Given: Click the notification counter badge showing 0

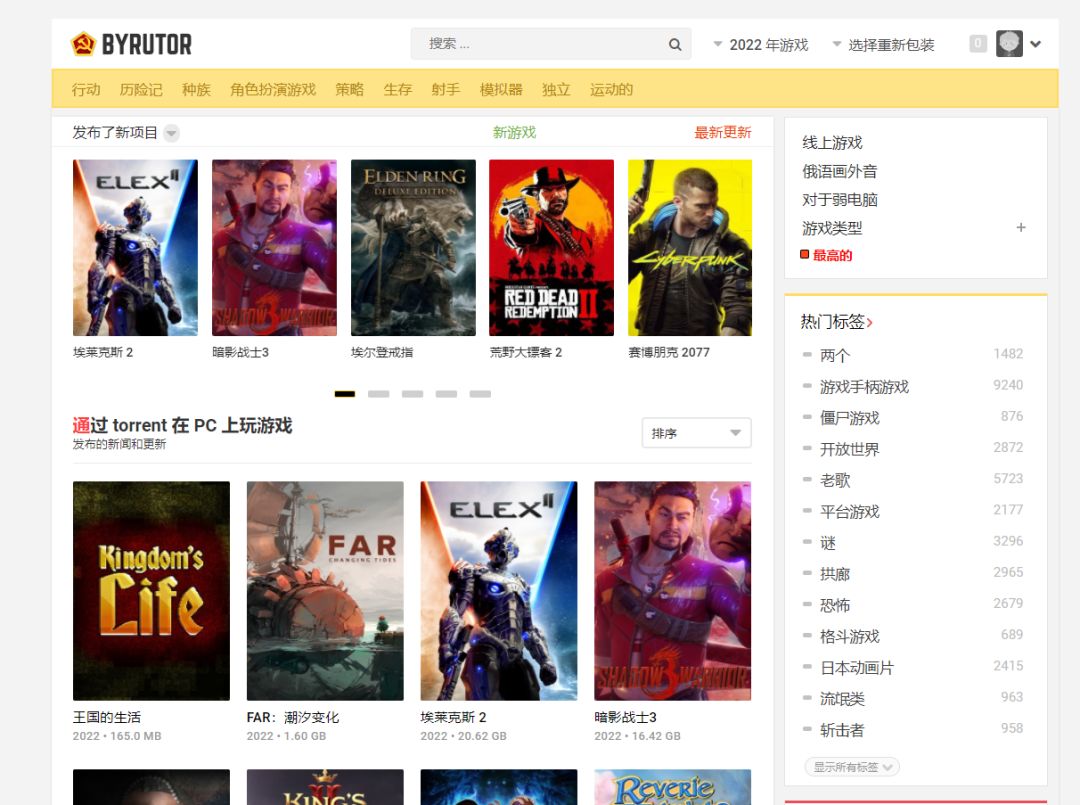Looking at the screenshot, I should tap(978, 43).
